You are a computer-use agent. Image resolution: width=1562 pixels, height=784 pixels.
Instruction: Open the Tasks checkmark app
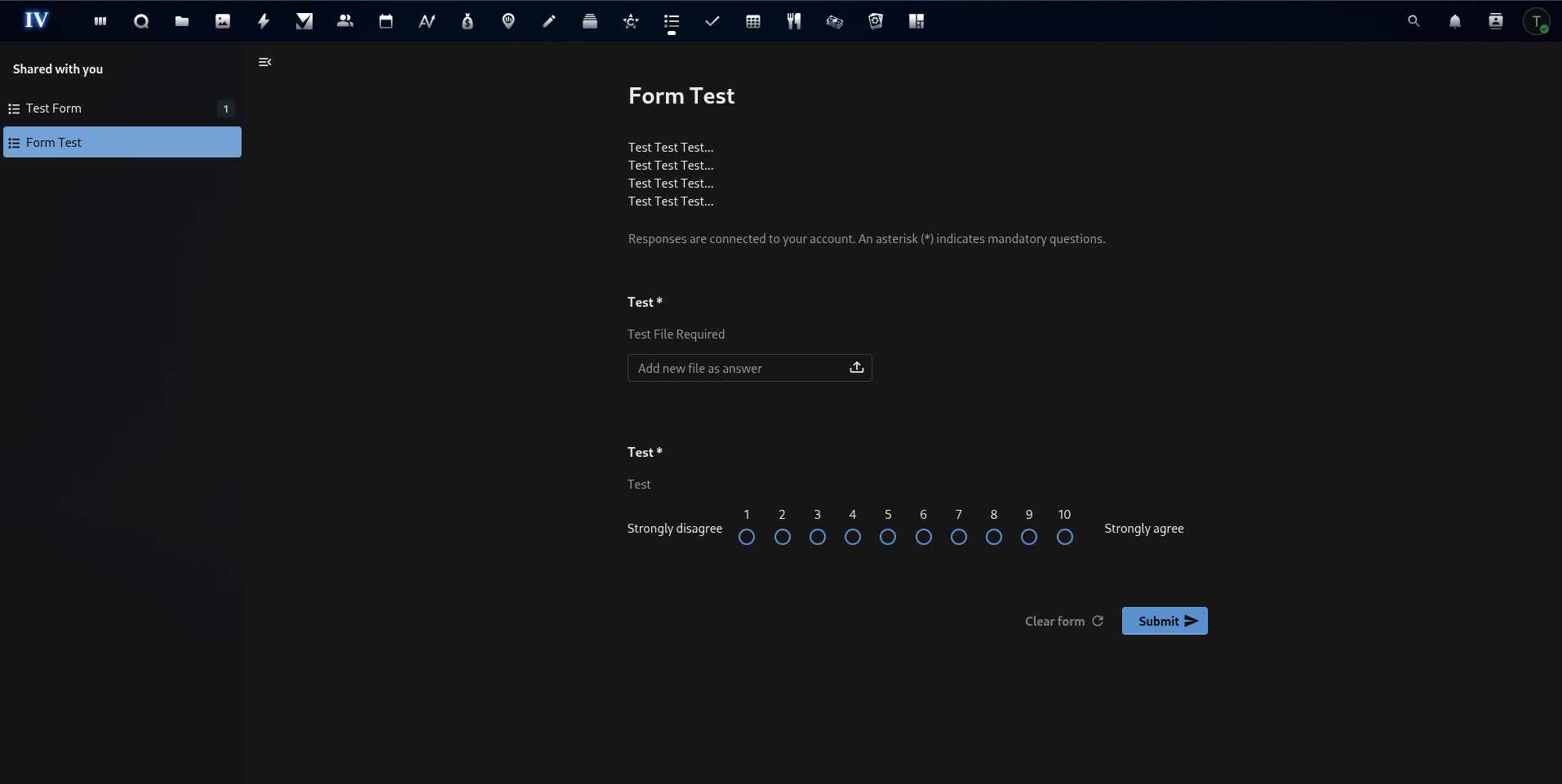click(712, 21)
